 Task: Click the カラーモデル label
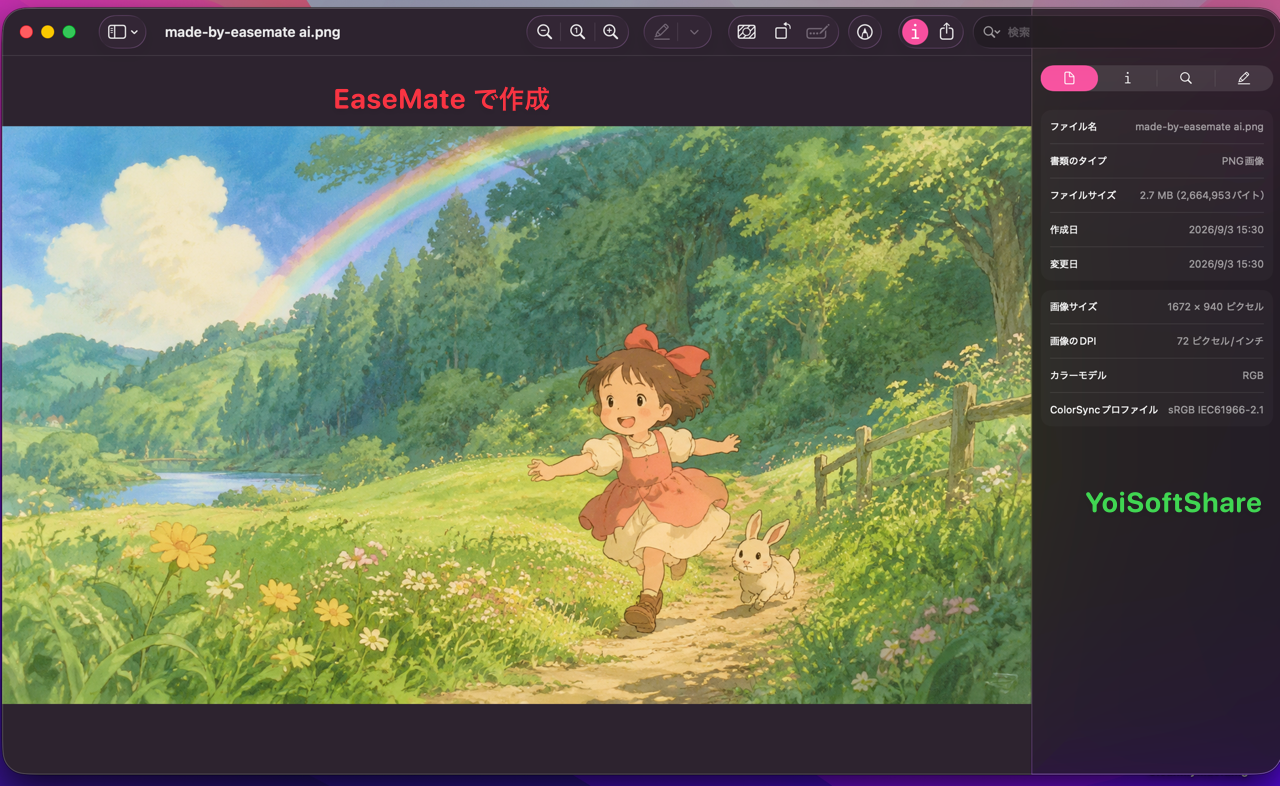[x=1078, y=375]
